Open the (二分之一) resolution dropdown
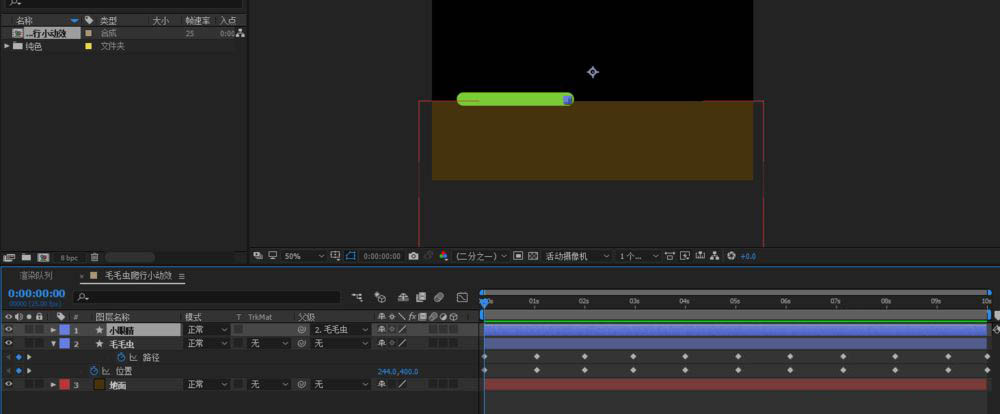1000x414 pixels. [x=482, y=256]
